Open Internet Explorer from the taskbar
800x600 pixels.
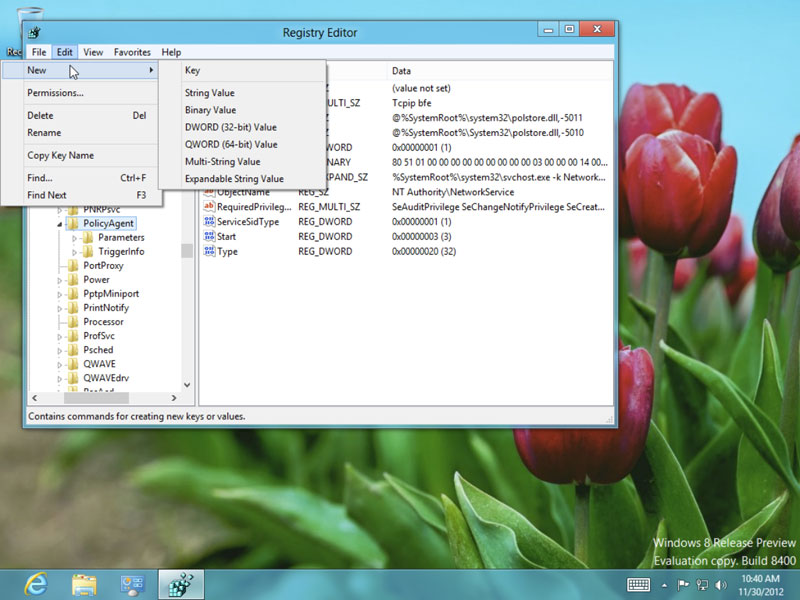(x=36, y=583)
